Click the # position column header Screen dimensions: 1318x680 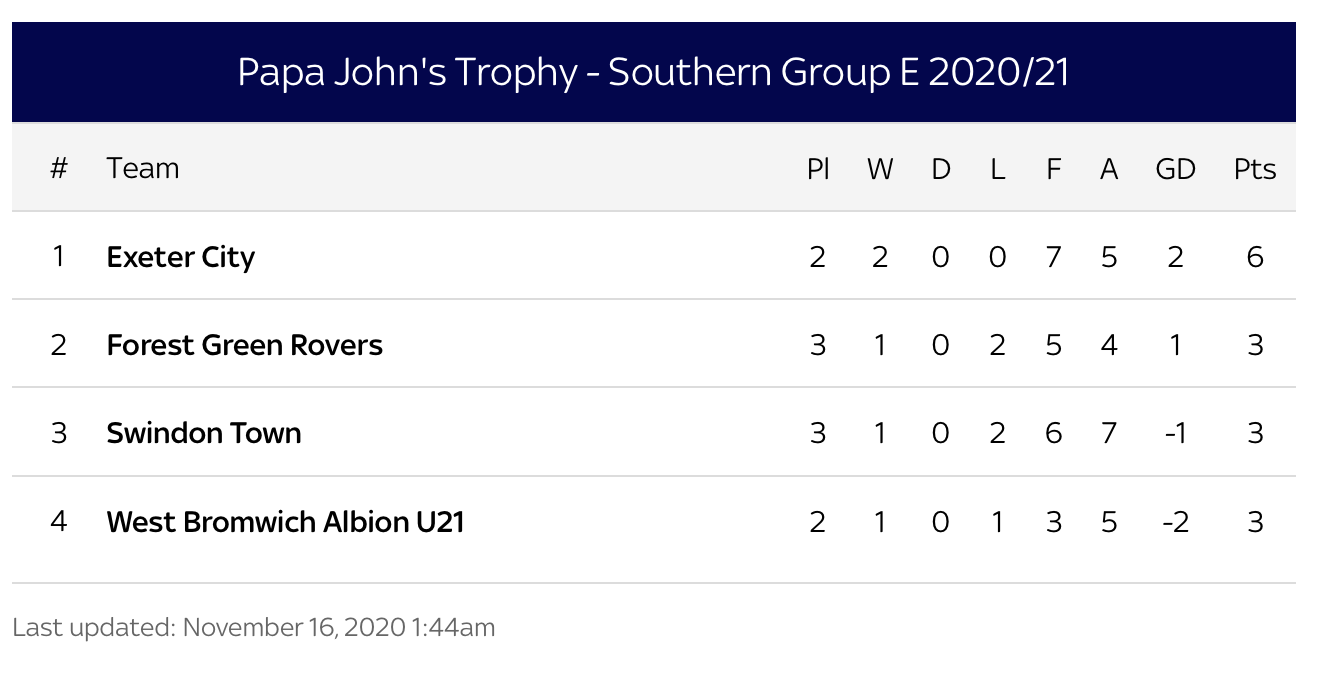pos(59,168)
